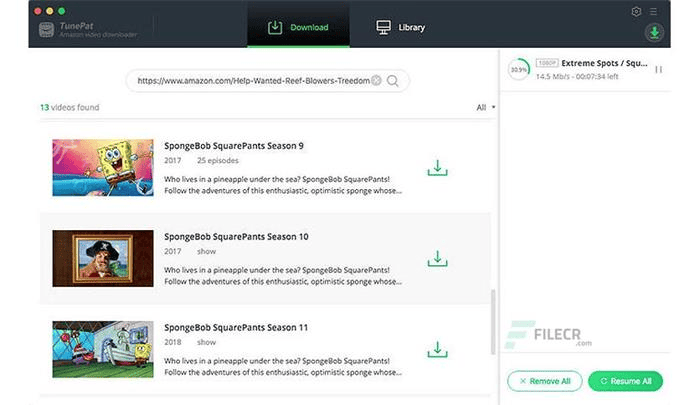Viewport: 700px width, 405px height.
Task: Expand the All filter dropdown
Action: 486,107
